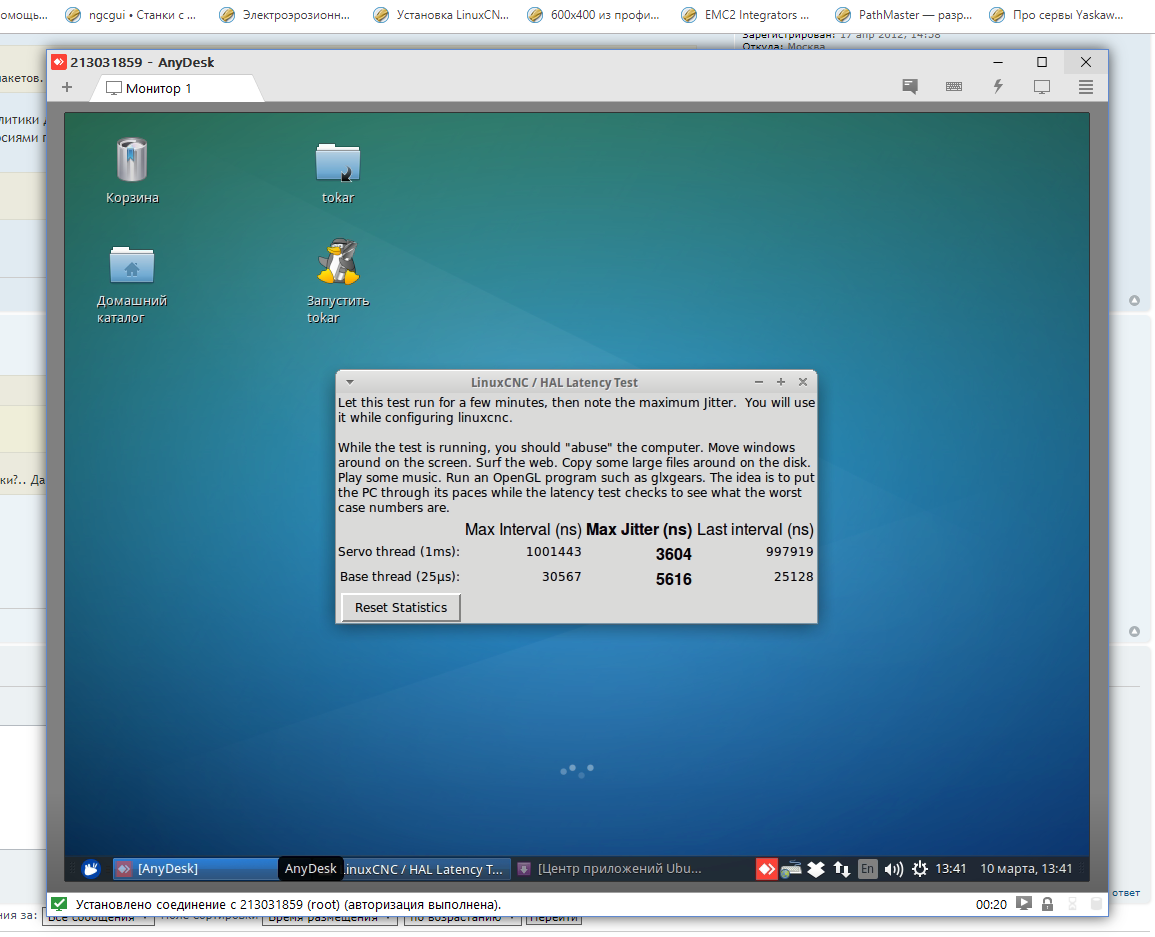Click session timer 00:20
Screen dimensions: 1155x937
tap(991, 905)
